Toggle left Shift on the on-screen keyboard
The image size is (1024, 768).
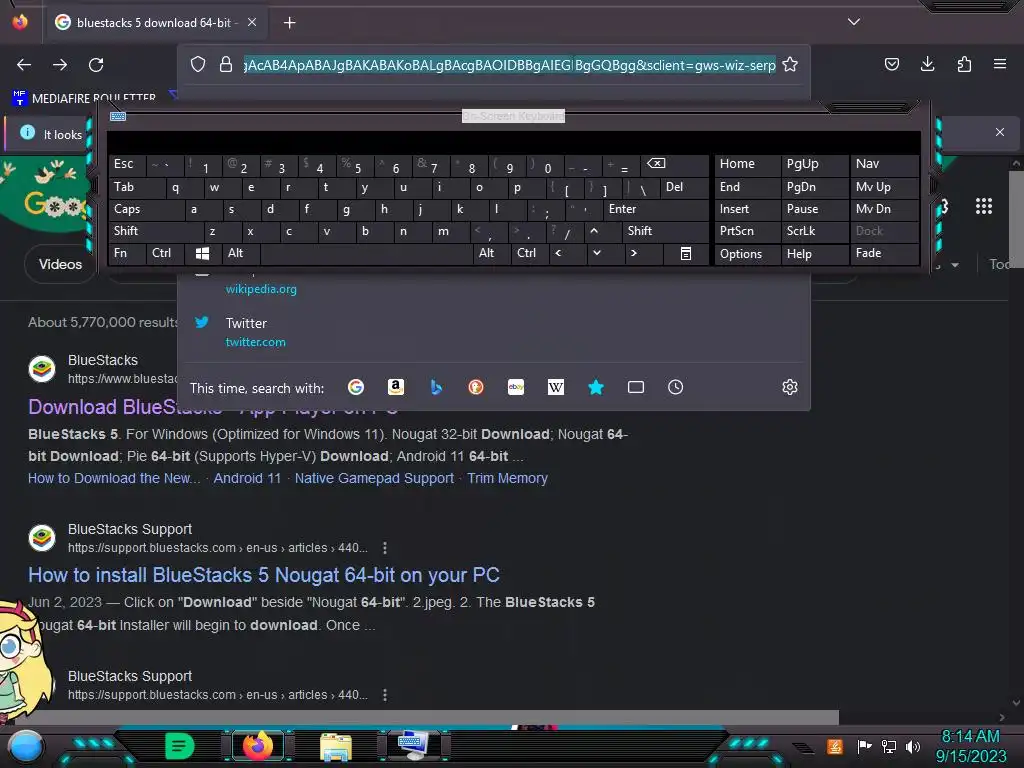tap(156, 231)
